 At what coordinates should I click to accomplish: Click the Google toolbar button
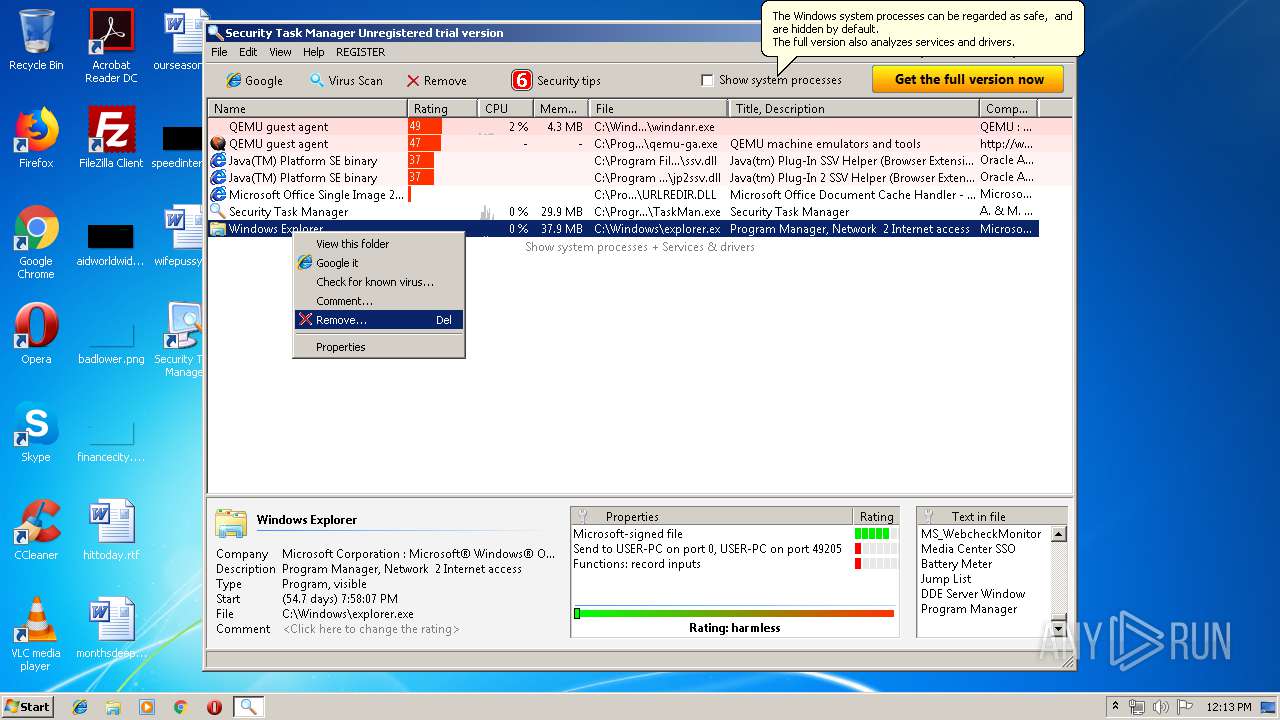coord(254,80)
